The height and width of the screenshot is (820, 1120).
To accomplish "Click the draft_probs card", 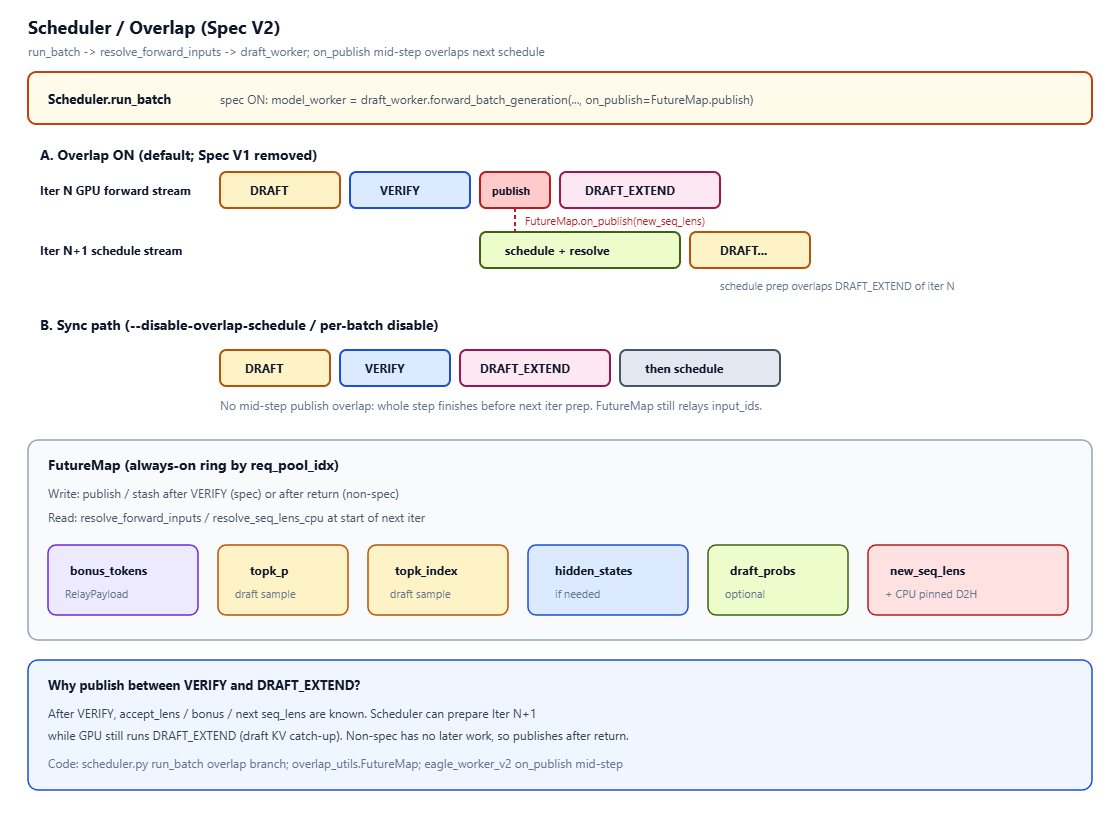I will [778, 580].
